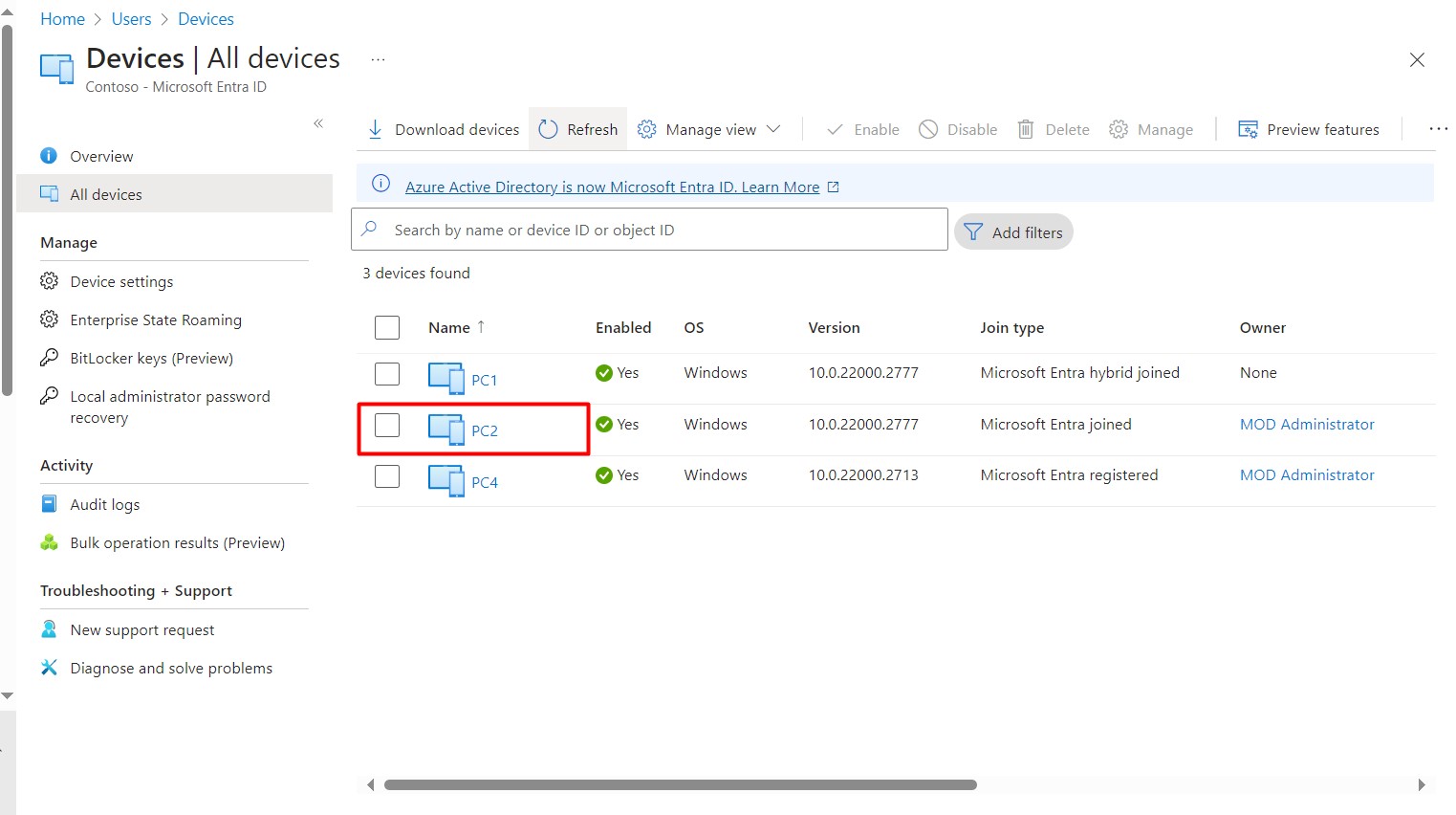Screen dimensions: 1456x815
Task: Click the Devices header monitor icon
Action: (x=56, y=69)
